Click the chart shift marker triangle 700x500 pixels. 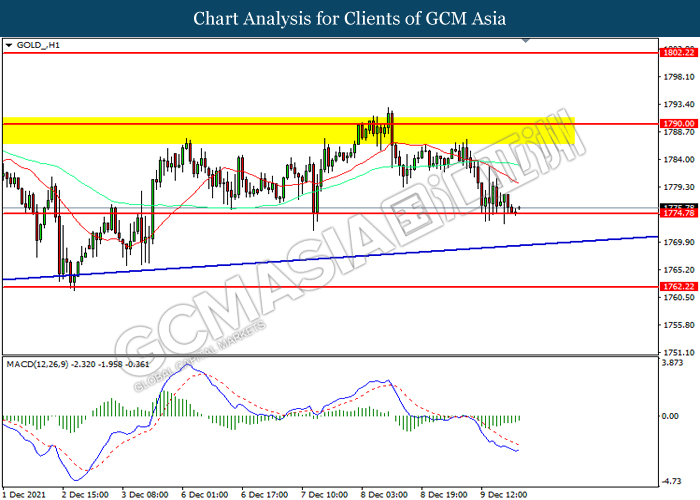tap(526, 41)
